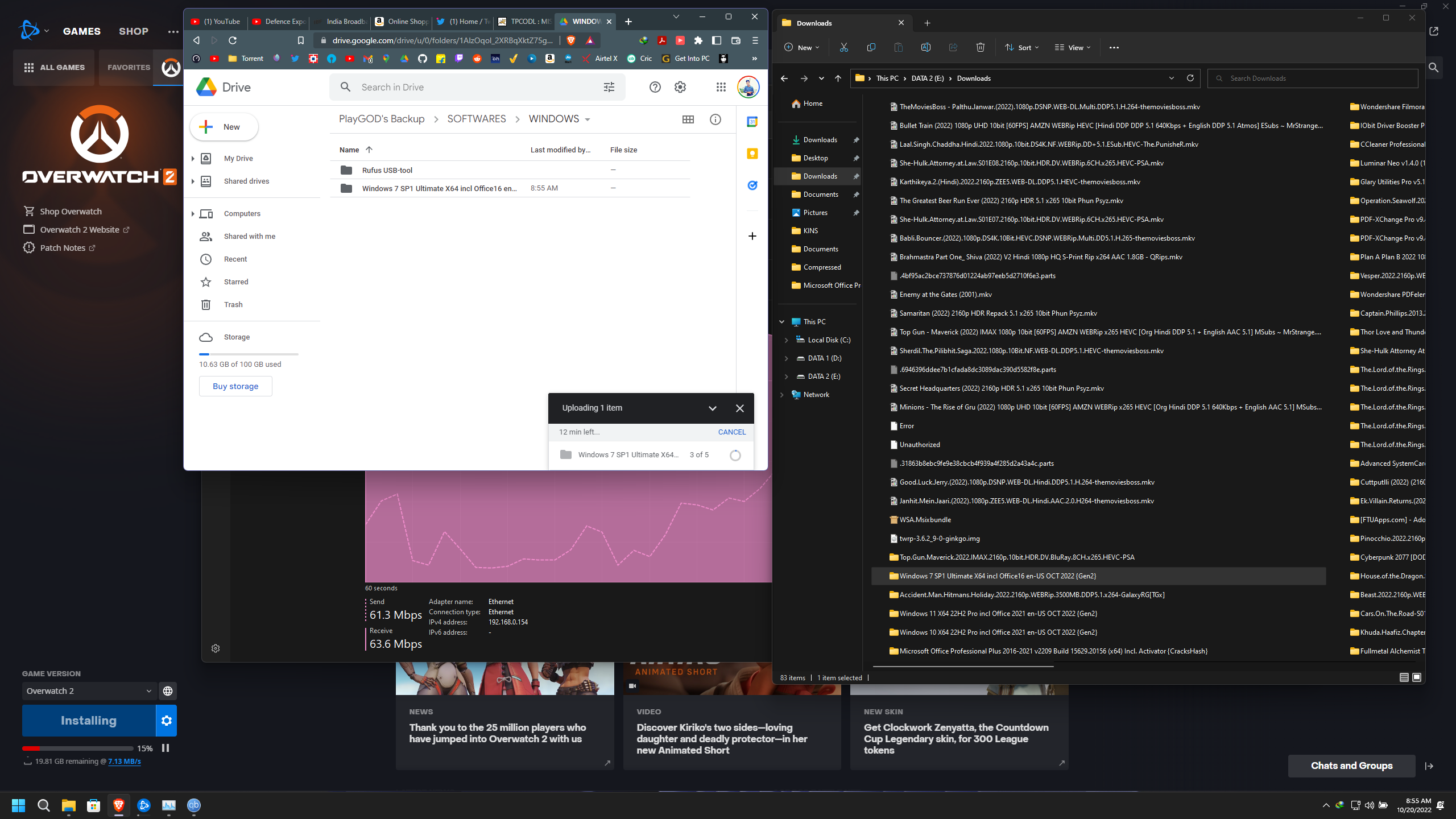
Task: Click the Delete trash icon in Explorer toolbar
Action: tap(980, 48)
